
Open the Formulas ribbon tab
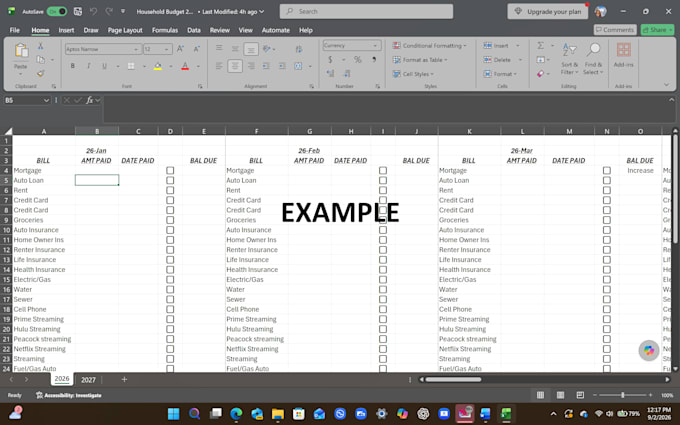[x=165, y=30]
